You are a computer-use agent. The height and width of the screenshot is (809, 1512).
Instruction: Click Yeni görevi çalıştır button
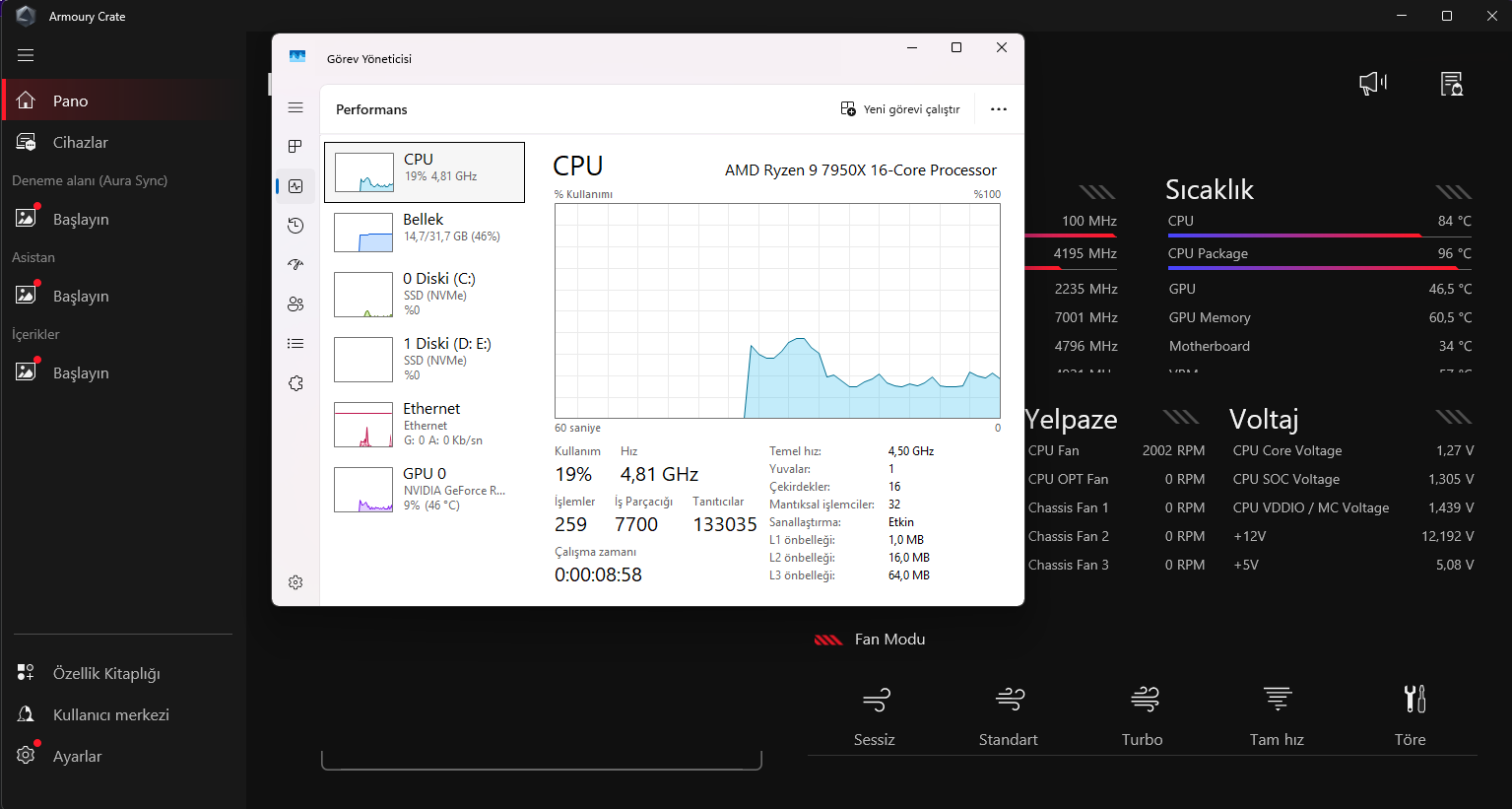tap(900, 109)
